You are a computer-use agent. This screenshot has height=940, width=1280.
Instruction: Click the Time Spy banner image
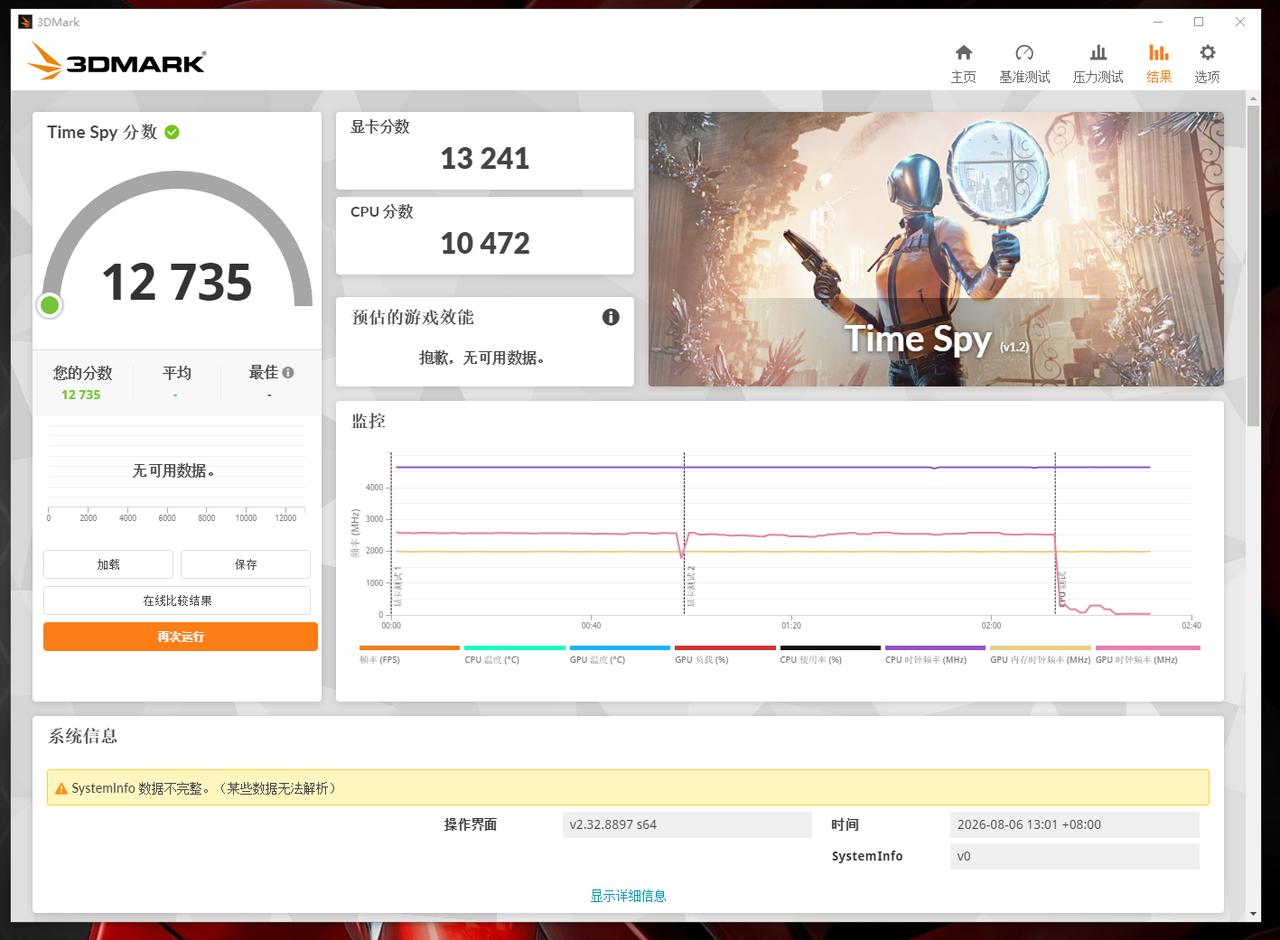[x=936, y=249]
